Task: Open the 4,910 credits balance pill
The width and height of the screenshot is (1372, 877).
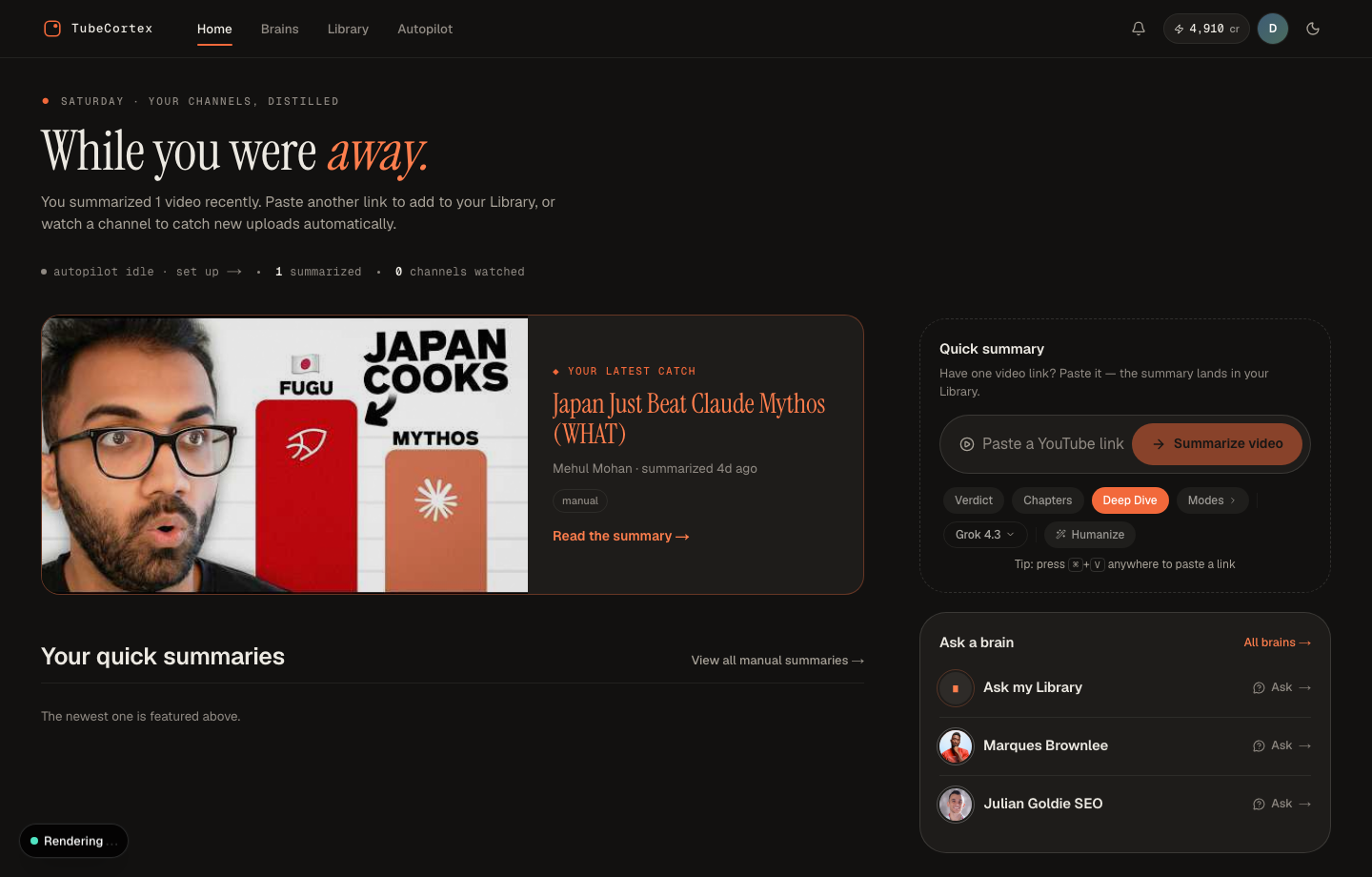Action: pyautogui.click(x=1206, y=29)
